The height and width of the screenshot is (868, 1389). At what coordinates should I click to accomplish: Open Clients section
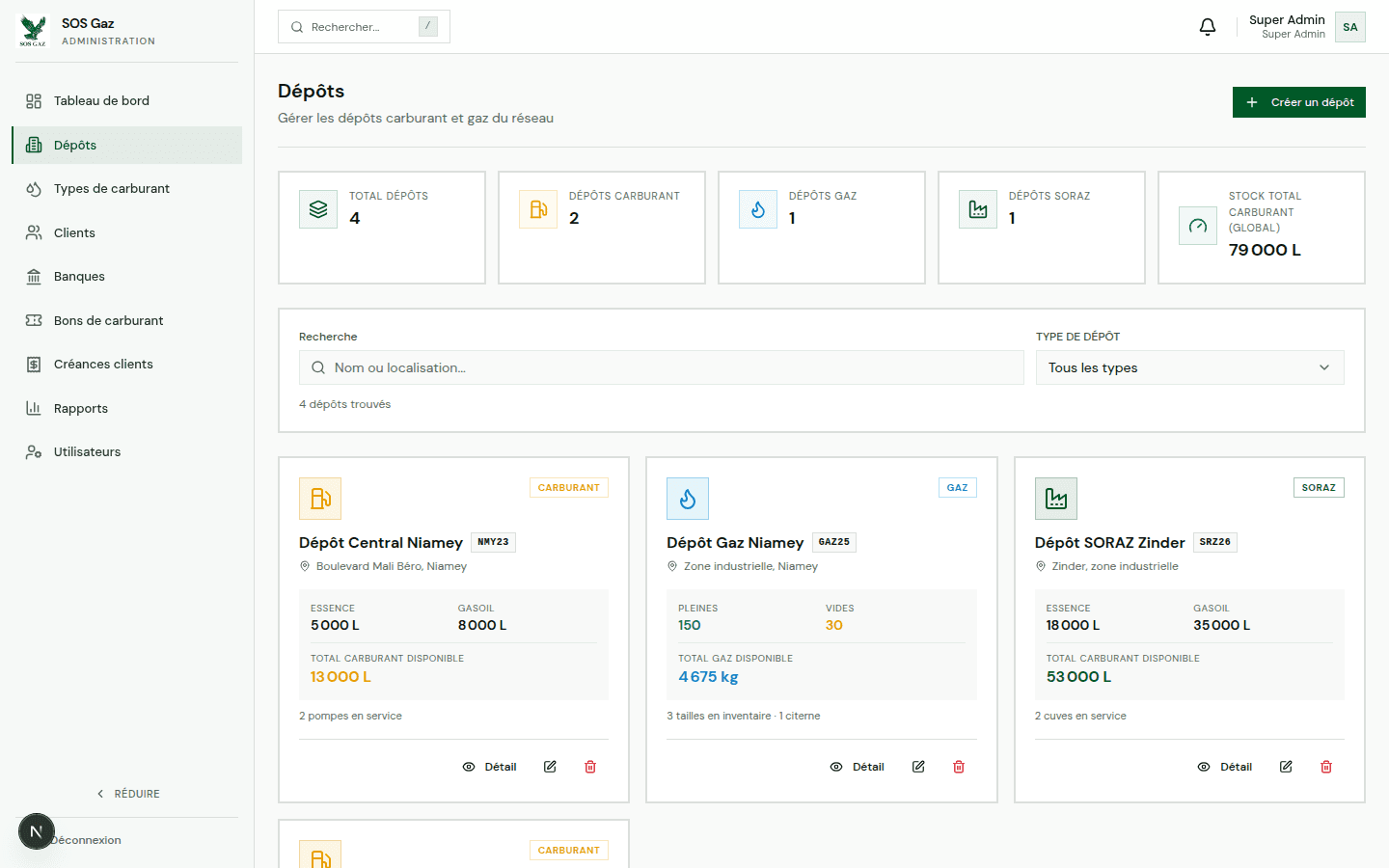[x=126, y=232]
